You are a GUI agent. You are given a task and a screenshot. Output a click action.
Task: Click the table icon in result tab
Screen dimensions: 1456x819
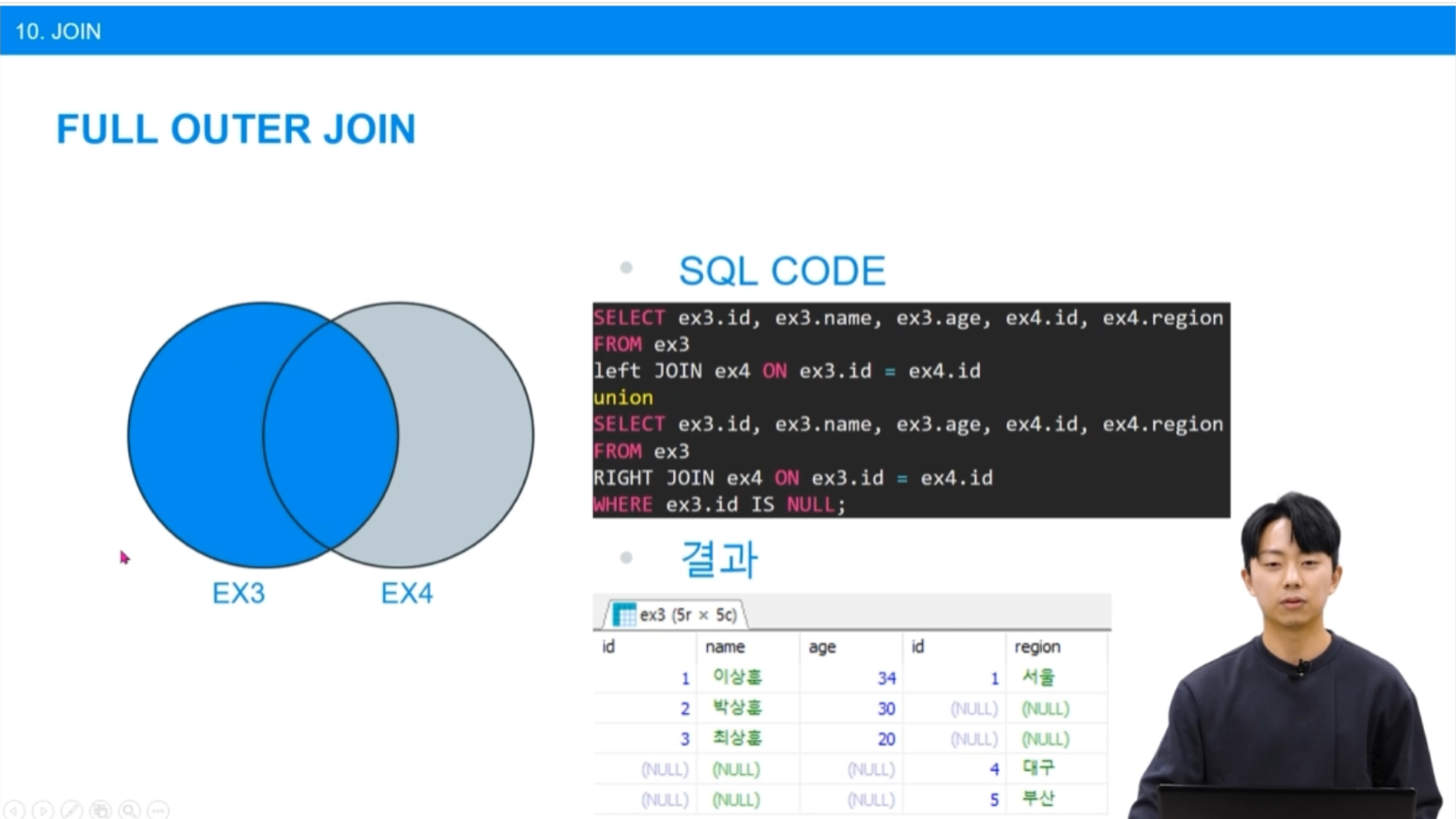(623, 614)
